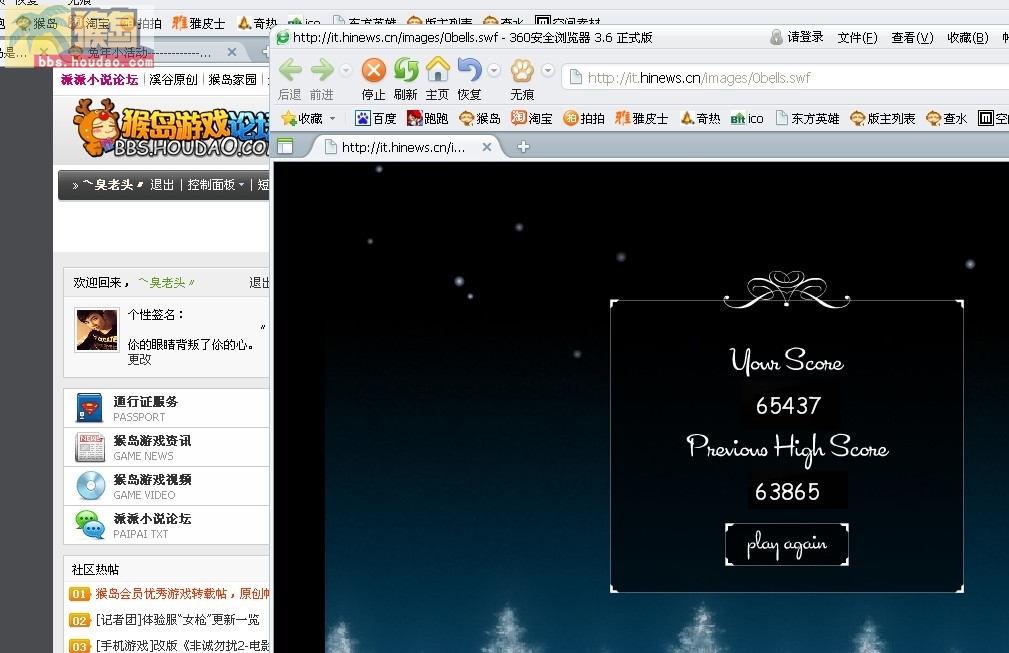The image size is (1009, 653).
Task: Expand the 收藏 favorites dropdown
Action: coord(333,118)
